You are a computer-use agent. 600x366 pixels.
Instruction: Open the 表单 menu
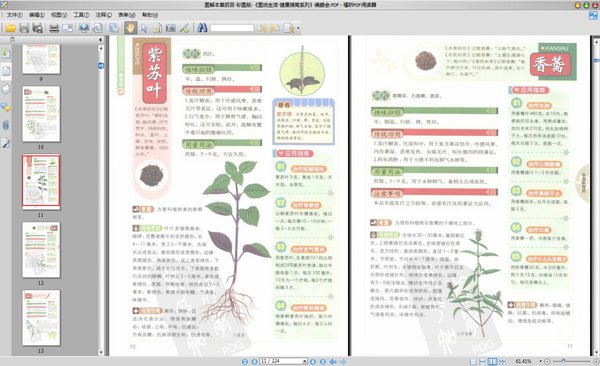[x=126, y=15]
